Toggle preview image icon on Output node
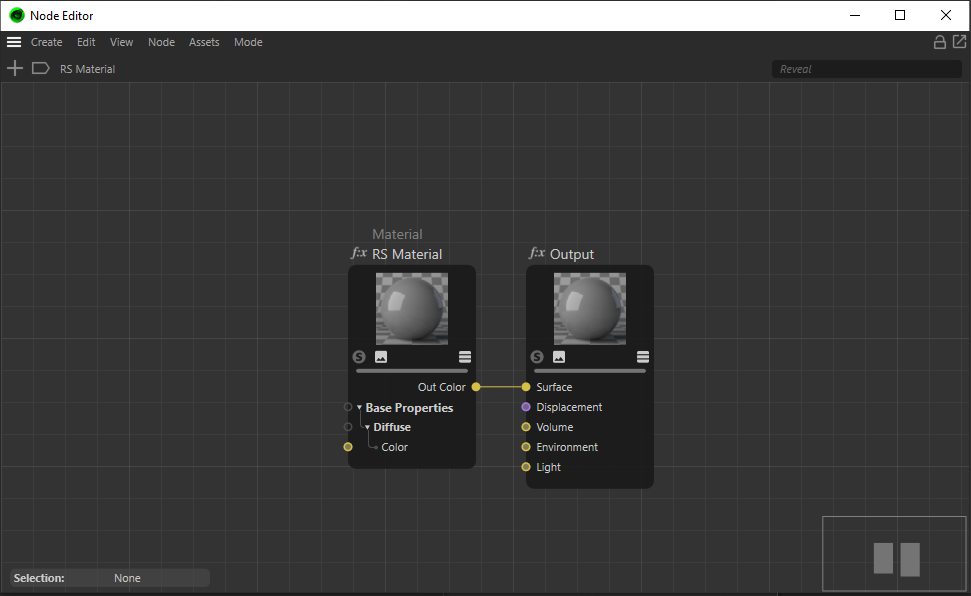Viewport: 971px width, 596px height. coord(559,357)
